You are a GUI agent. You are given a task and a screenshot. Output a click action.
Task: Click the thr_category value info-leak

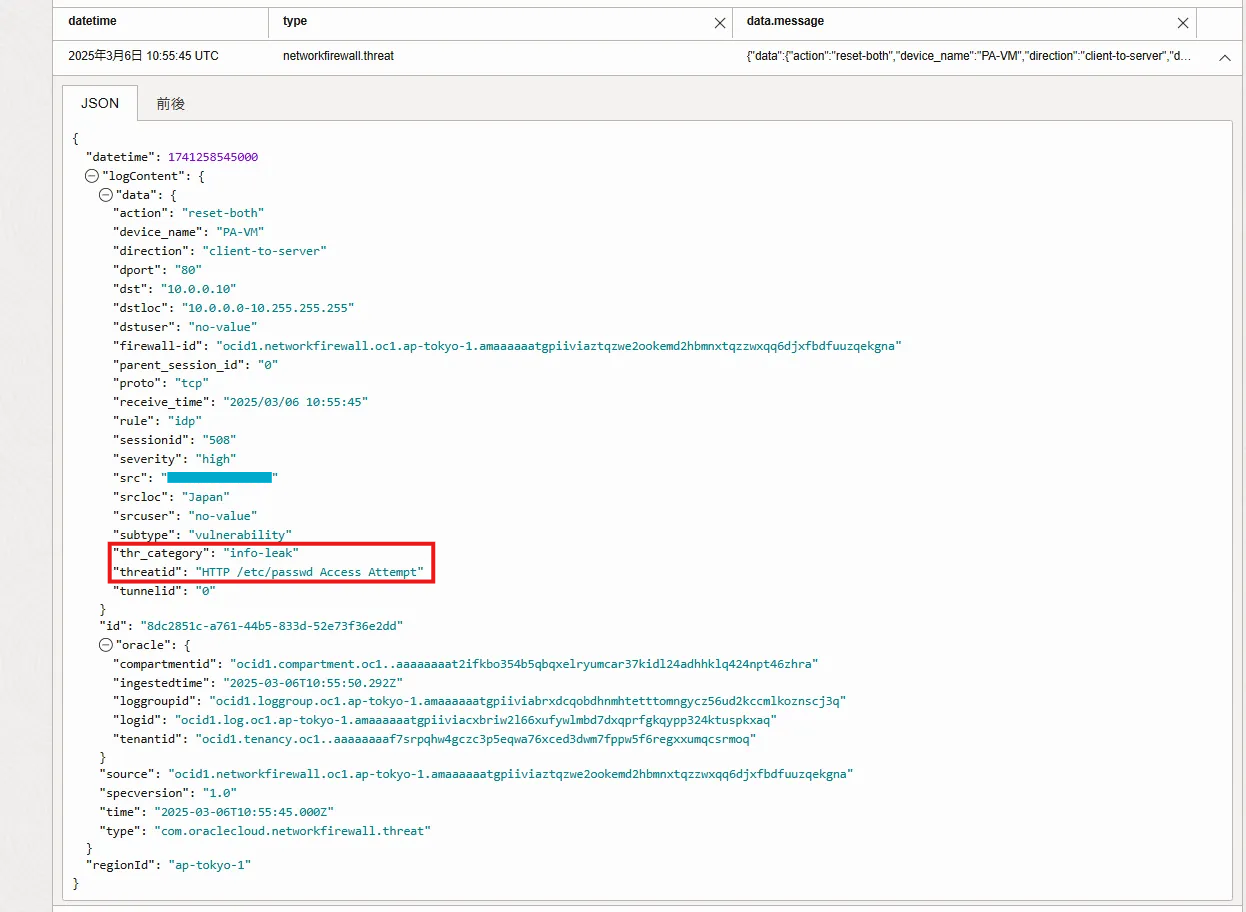(x=261, y=553)
